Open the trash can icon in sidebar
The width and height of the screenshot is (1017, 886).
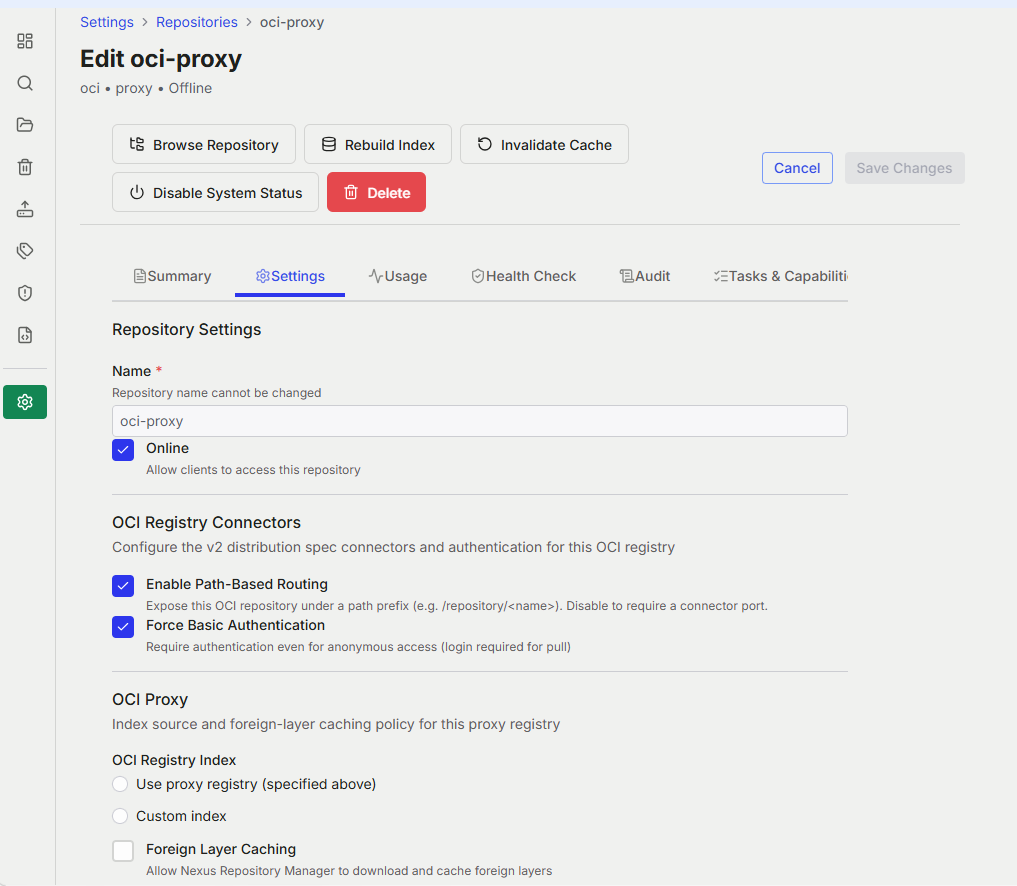25,167
